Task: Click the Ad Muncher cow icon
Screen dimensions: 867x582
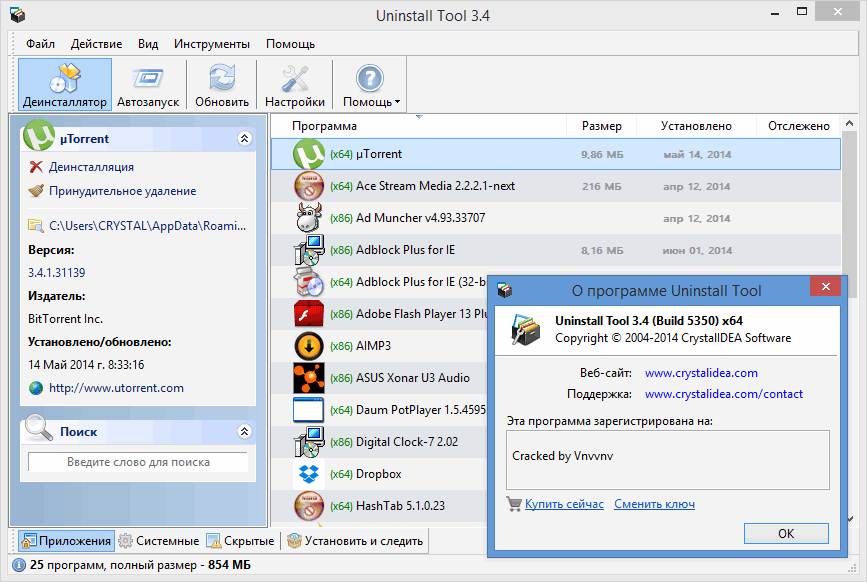Action: (x=309, y=218)
